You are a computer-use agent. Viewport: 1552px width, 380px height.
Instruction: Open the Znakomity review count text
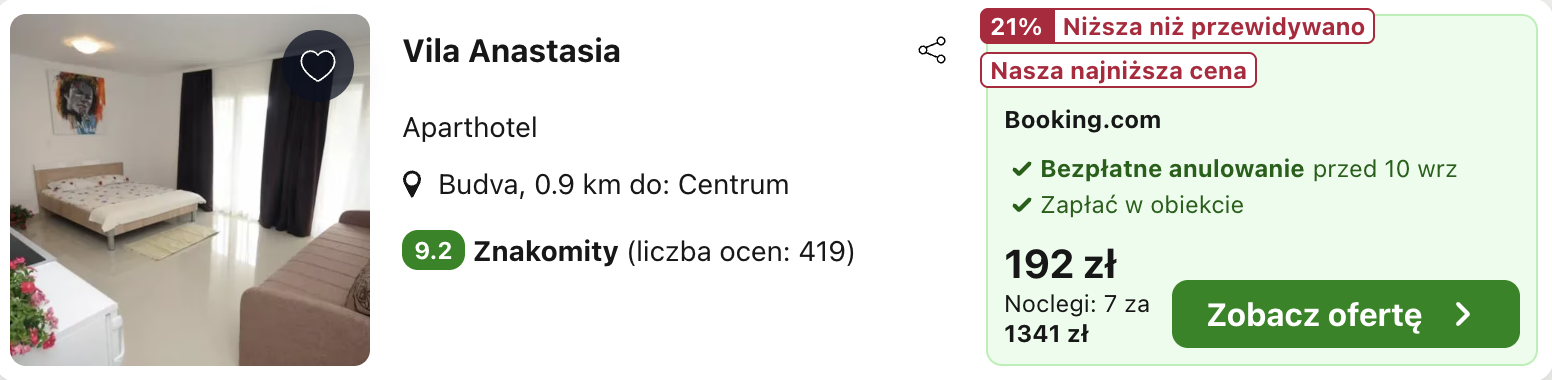coord(664,252)
